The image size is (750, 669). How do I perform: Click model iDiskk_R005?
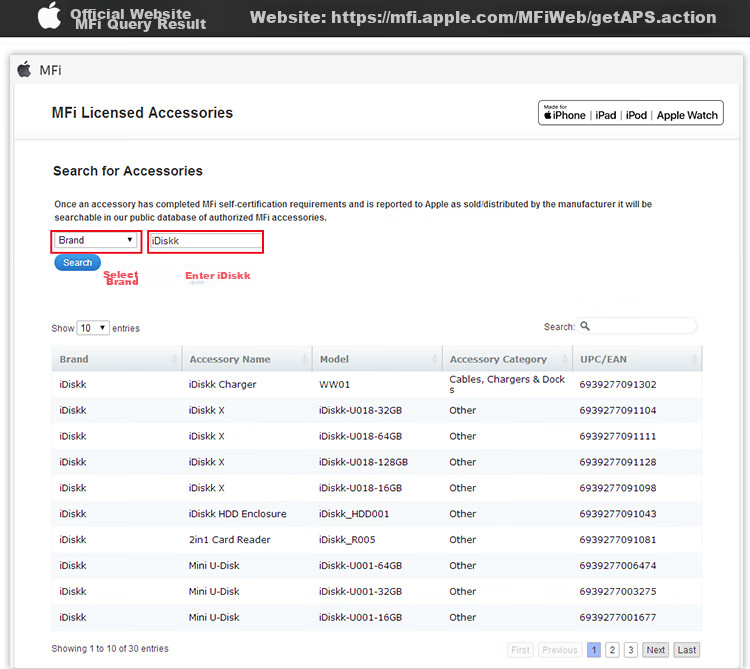(x=347, y=539)
